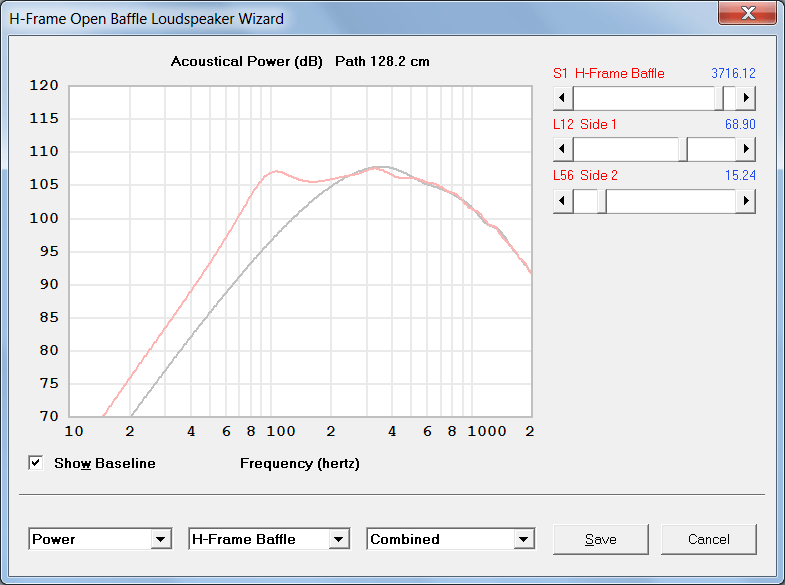Decrease S1 H-Frame Baffle with left arrow
Viewport: 785px width, 585px height.
click(563, 98)
